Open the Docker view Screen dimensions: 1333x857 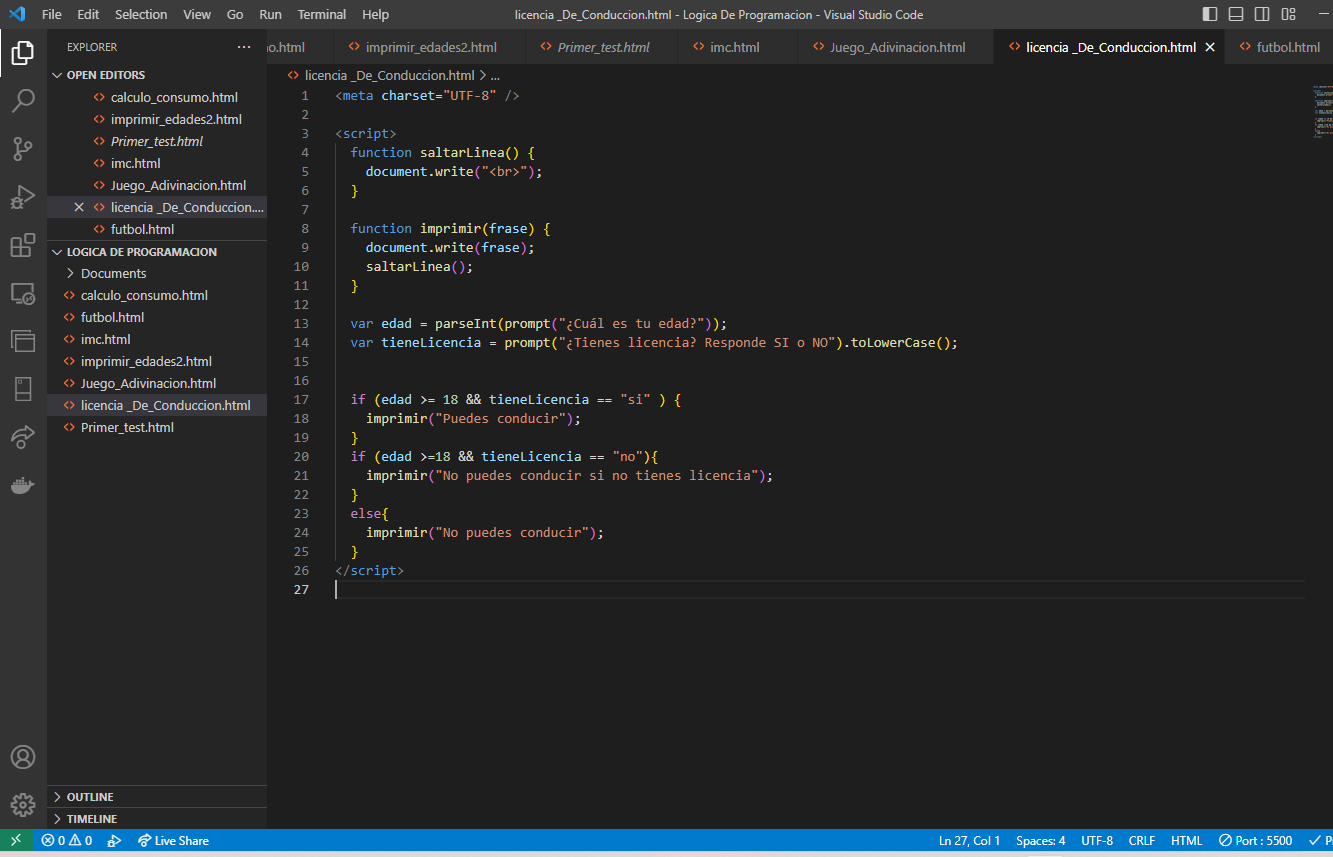(x=23, y=485)
